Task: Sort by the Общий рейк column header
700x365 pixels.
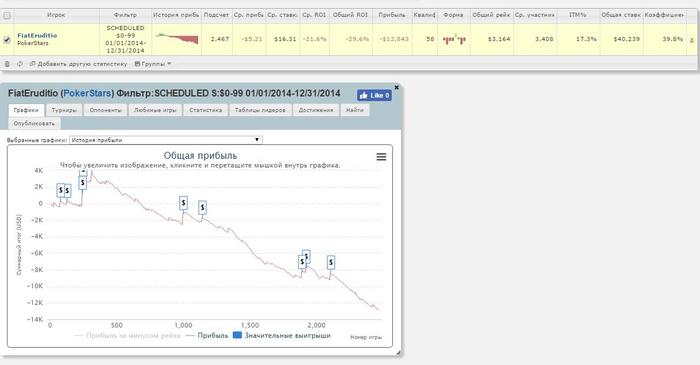Action: tap(492, 15)
